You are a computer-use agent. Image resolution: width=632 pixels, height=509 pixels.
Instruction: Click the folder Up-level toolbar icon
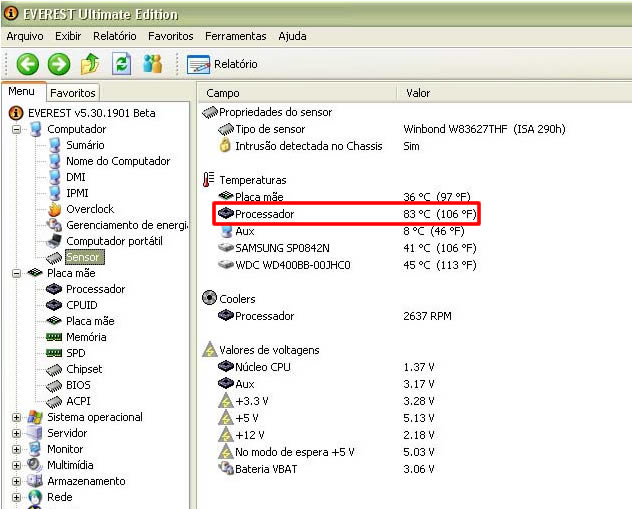90,64
